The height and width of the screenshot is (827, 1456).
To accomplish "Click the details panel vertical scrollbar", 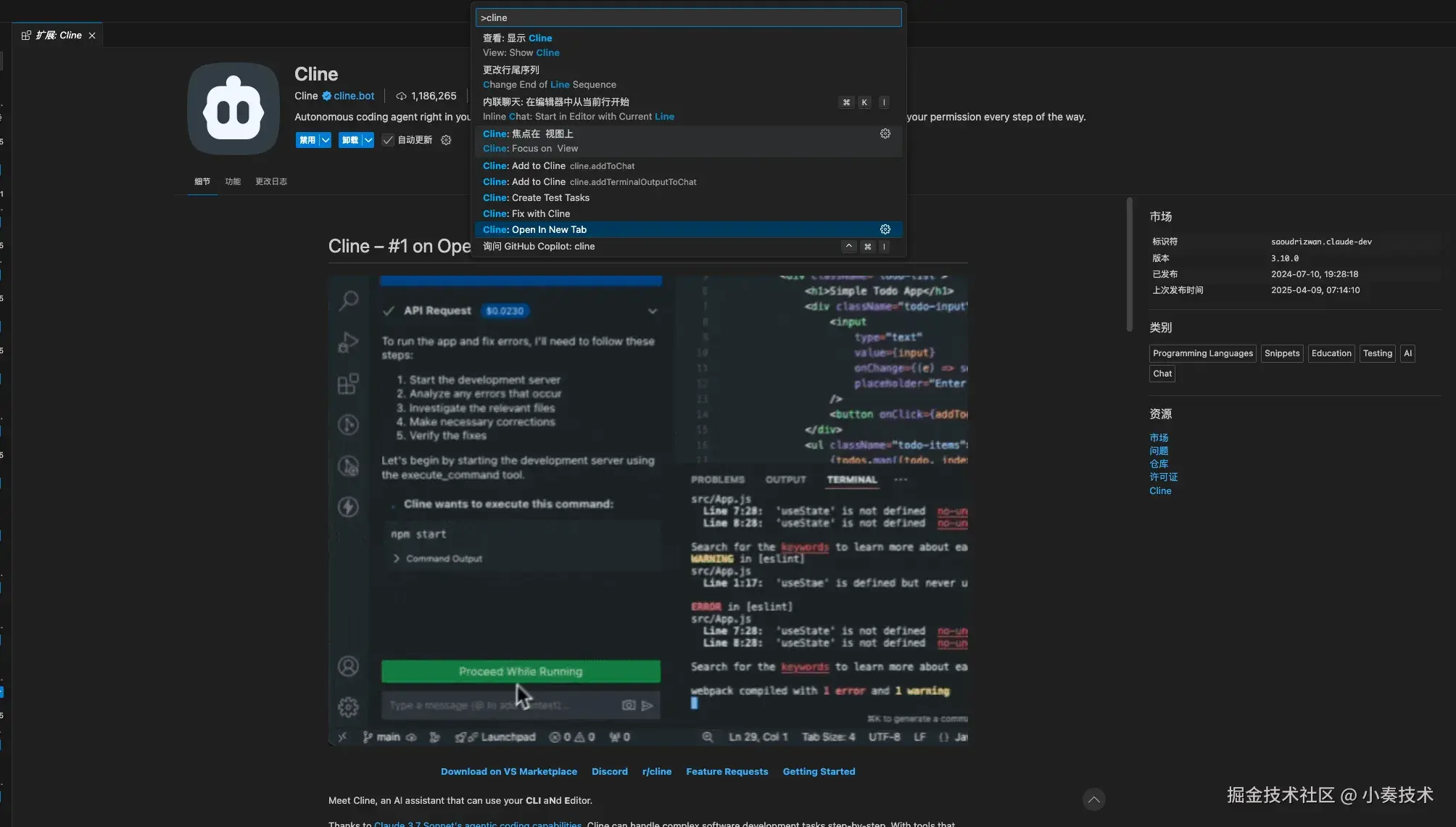I will click(1129, 264).
